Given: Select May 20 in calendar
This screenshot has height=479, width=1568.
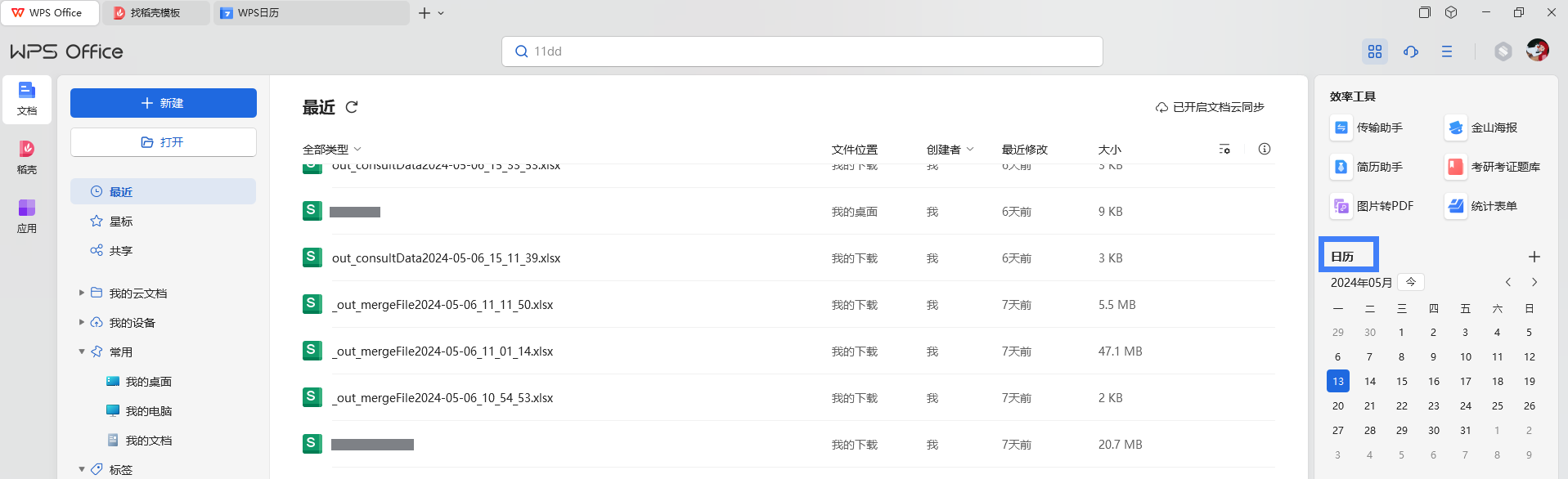Looking at the screenshot, I should (x=1338, y=405).
